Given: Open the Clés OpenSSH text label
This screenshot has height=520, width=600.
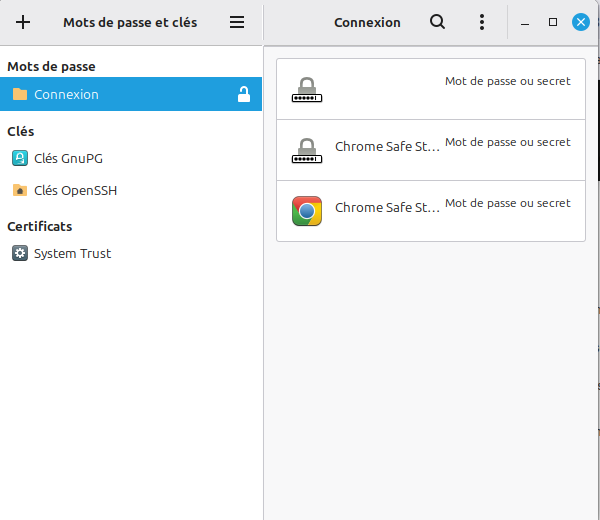Looking at the screenshot, I should point(75,190).
